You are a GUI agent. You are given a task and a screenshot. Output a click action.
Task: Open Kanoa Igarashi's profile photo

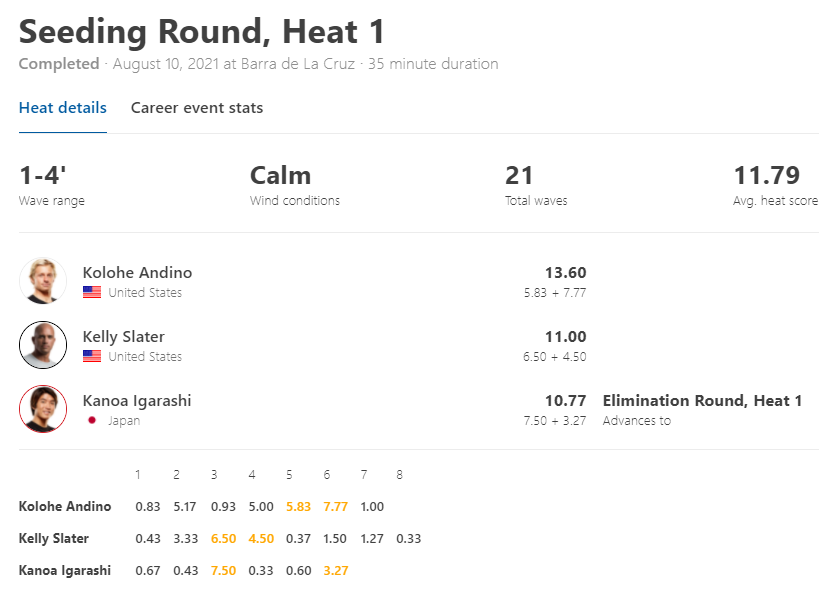(43, 409)
